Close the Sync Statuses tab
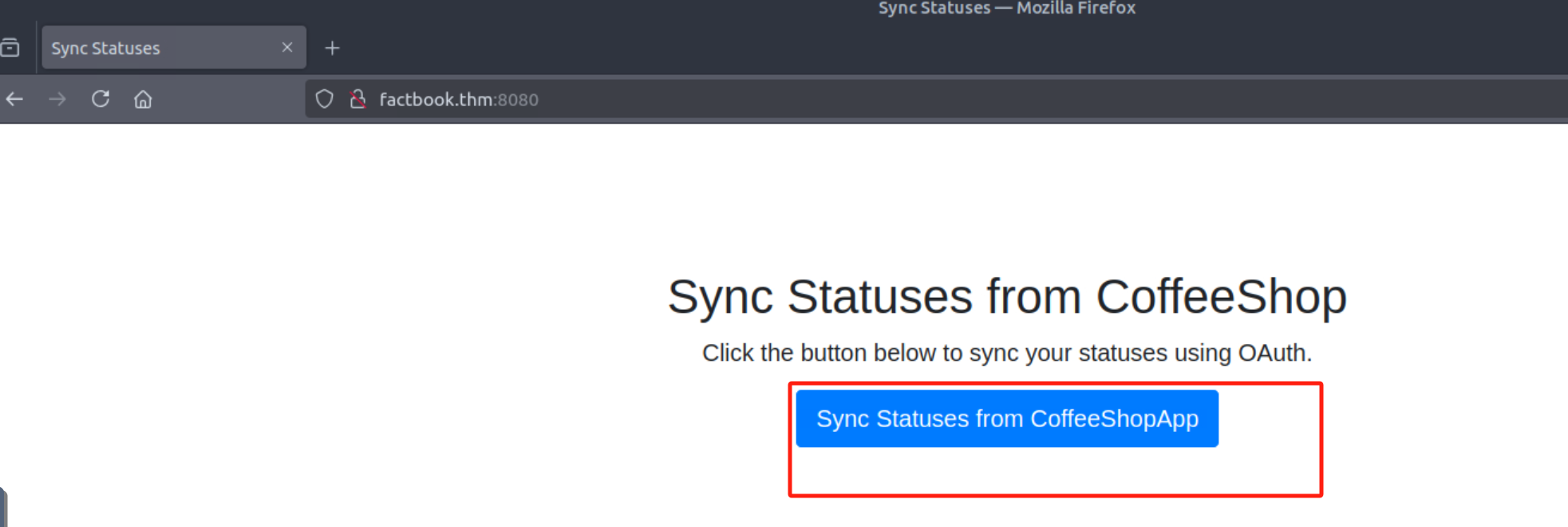The width and height of the screenshot is (1568, 527). [287, 48]
